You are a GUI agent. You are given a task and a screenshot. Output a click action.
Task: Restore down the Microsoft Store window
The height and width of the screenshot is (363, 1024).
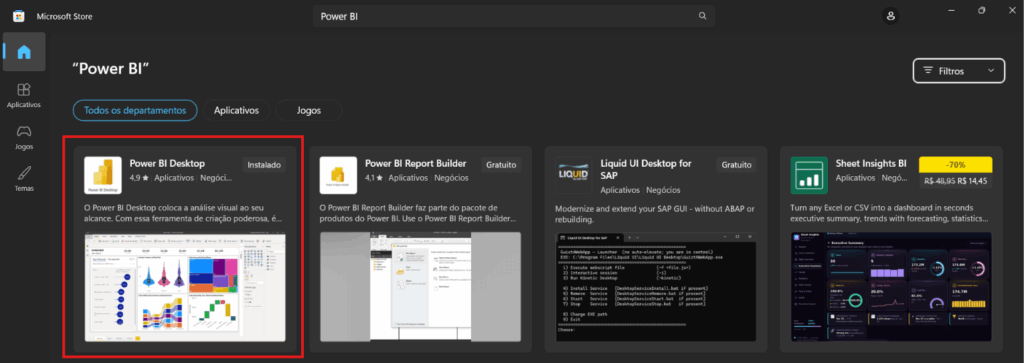pos(982,11)
